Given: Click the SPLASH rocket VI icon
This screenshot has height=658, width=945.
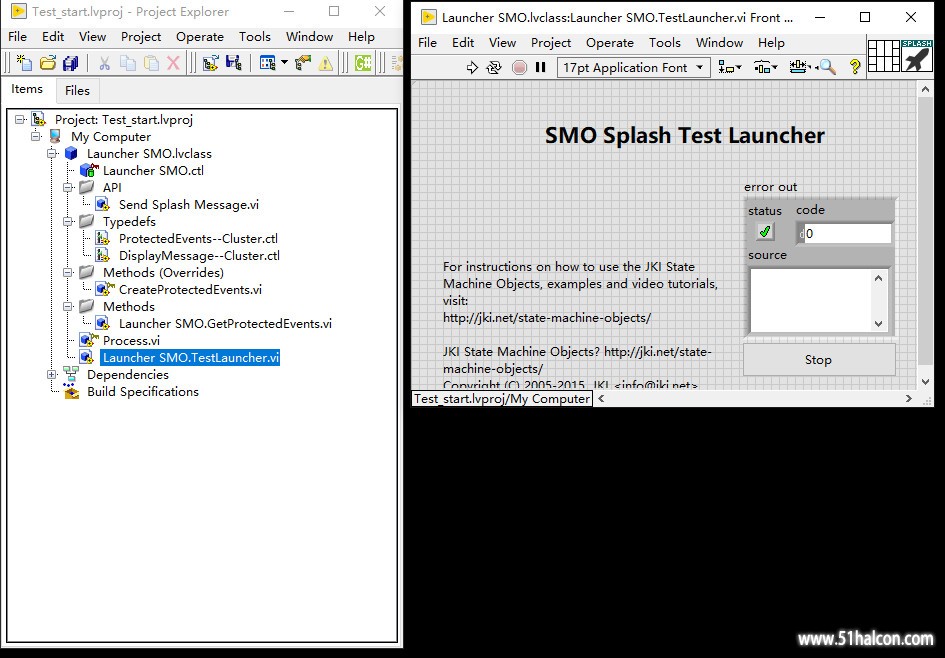Looking at the screenshot, I should [917, 55].
